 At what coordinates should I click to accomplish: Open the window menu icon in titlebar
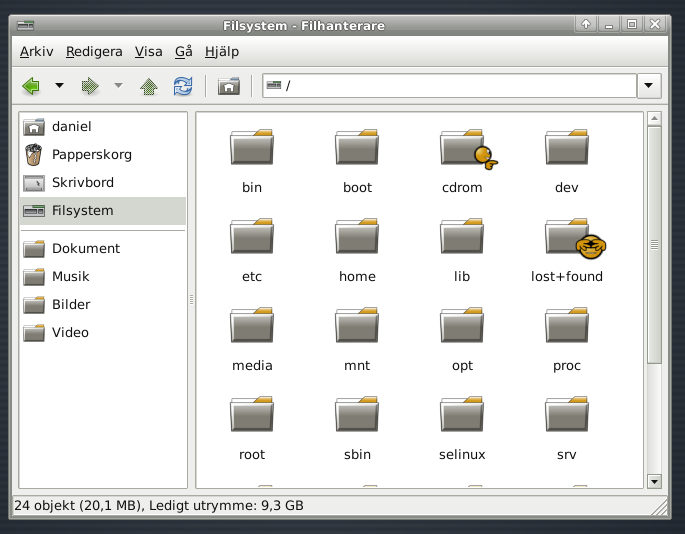point(25,25)
